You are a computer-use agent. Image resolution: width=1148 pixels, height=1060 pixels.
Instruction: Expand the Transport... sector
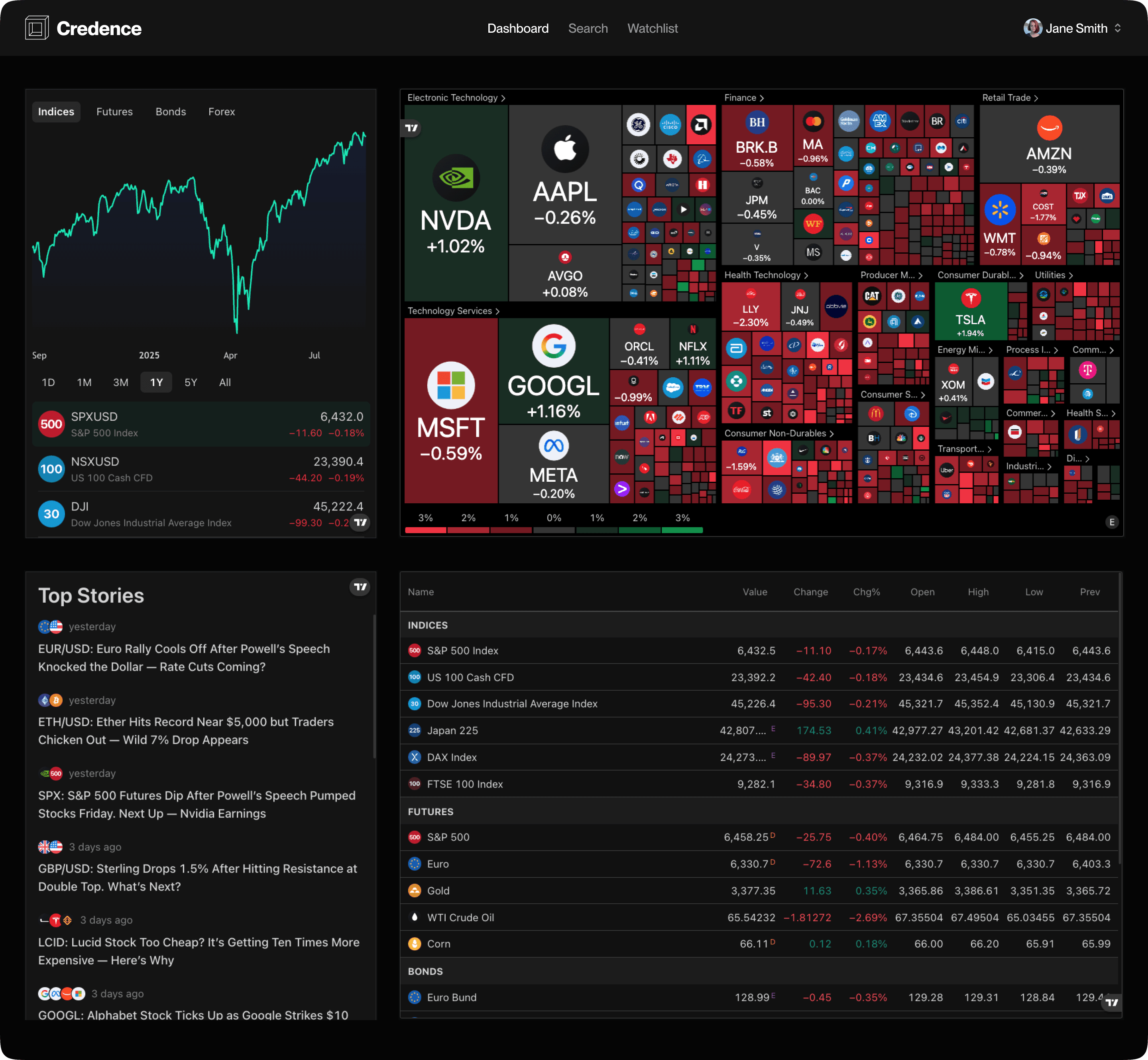pyautogui.click(x=965, y=449)
